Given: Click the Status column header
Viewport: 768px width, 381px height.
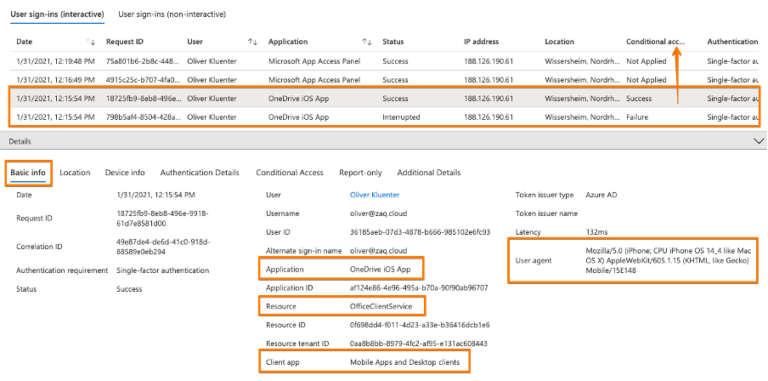Looking at the screenshot, I should click(392, 42).
